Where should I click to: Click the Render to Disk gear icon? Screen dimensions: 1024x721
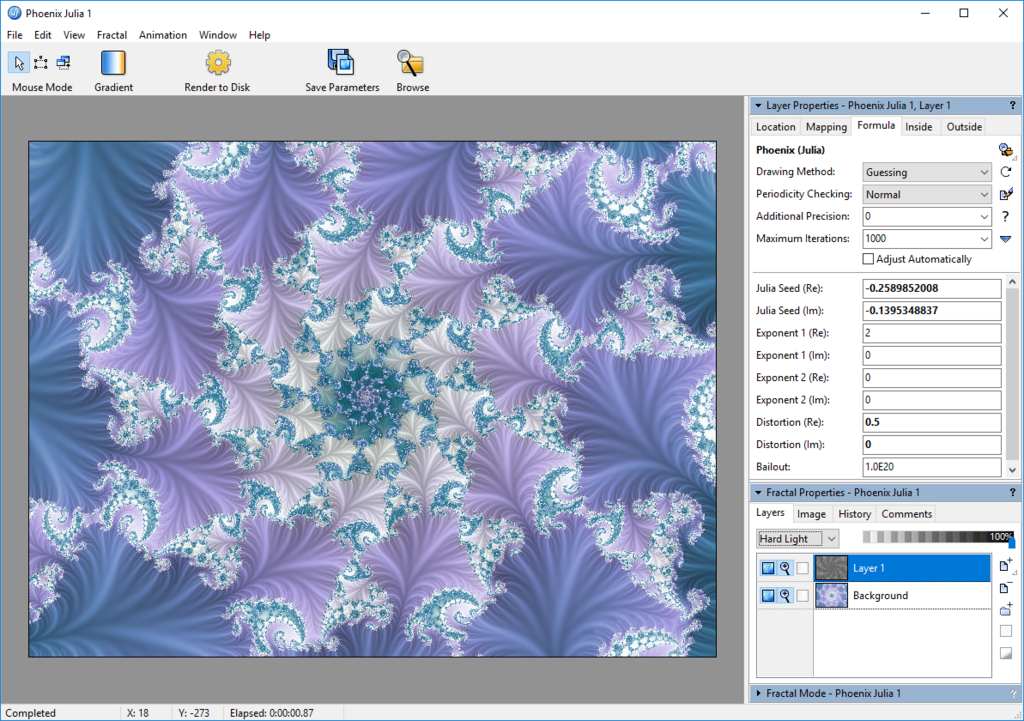tap(217, 64)
